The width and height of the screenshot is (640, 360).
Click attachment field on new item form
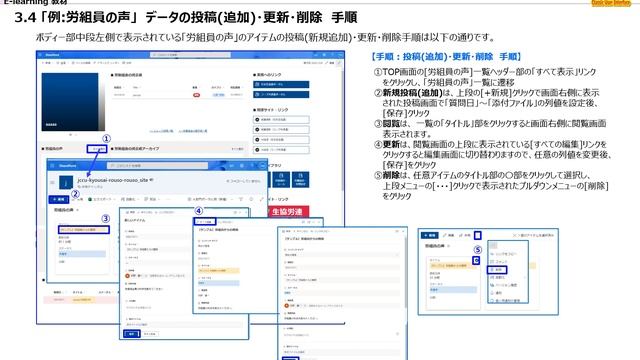183,324
